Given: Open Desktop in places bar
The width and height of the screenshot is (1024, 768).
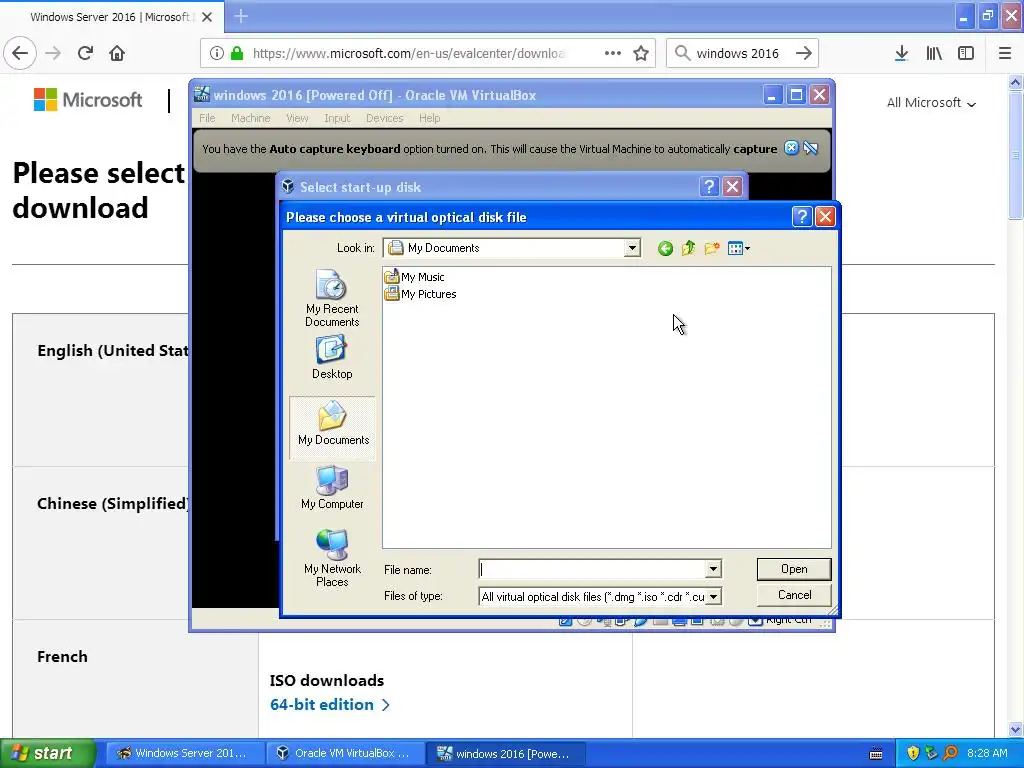Looking at the screenshot, I should [332, 357].
